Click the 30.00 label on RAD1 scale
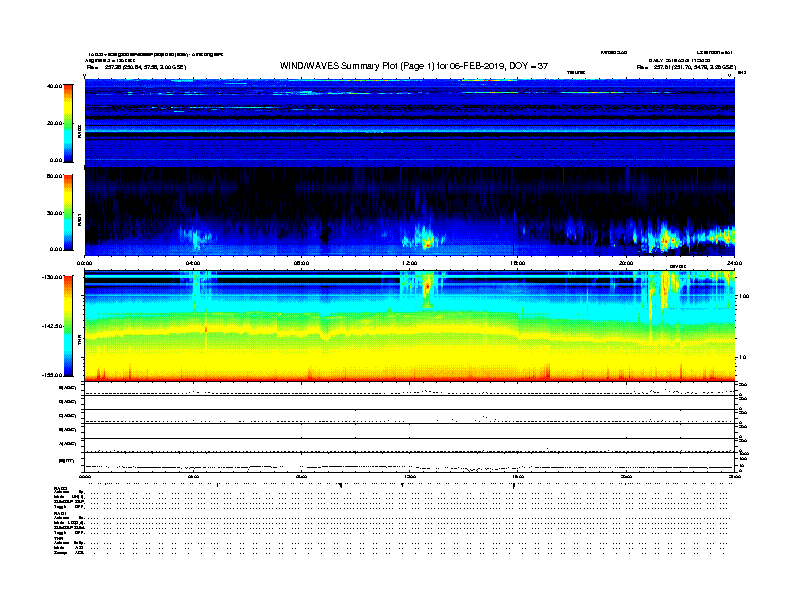792x612 pixels. pyautogui.click(x=54, y=213)
